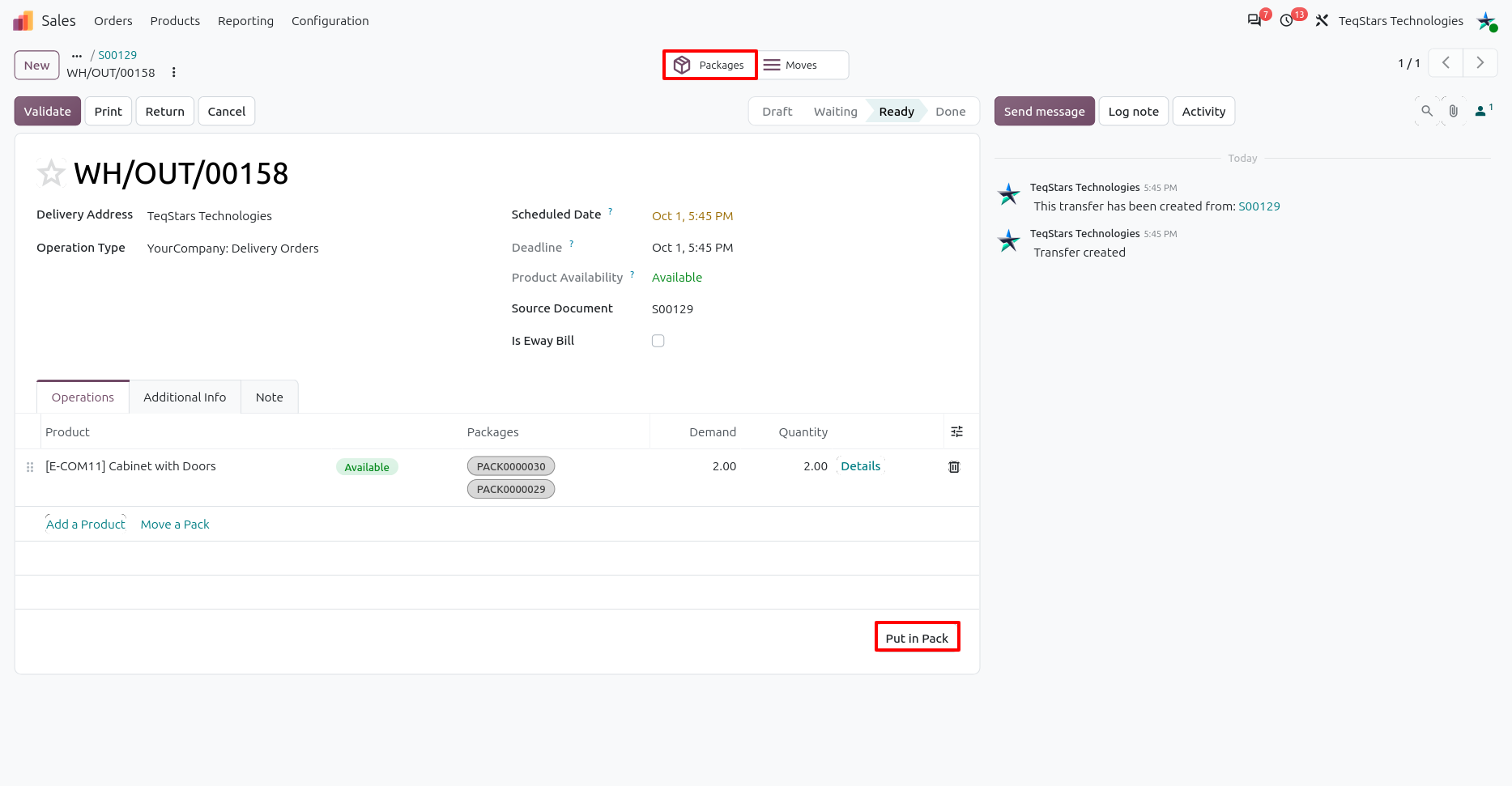Open Details for Cabinet with Doors
1512x786 pixels.
861,465
